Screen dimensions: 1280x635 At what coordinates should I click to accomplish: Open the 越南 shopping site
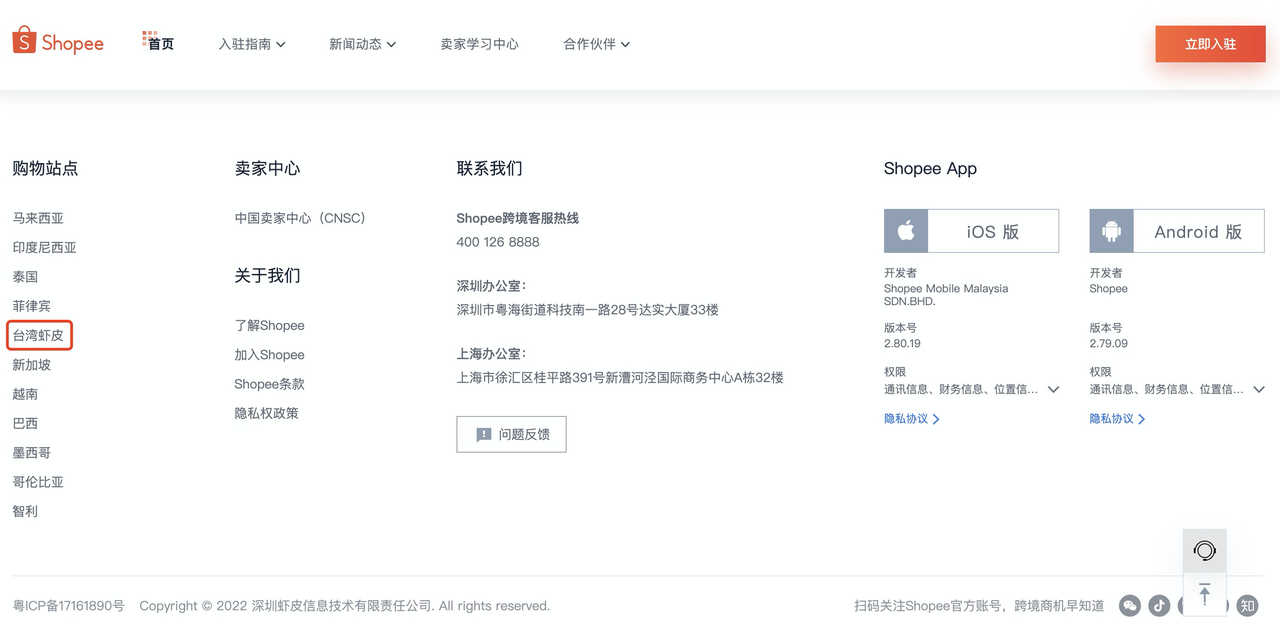click(25, 394)
